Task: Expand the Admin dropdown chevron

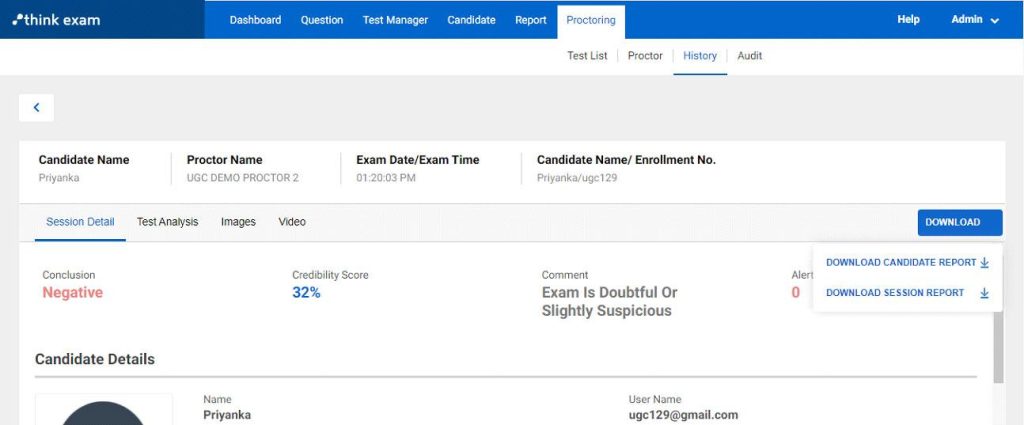Action: coord(995,20)
